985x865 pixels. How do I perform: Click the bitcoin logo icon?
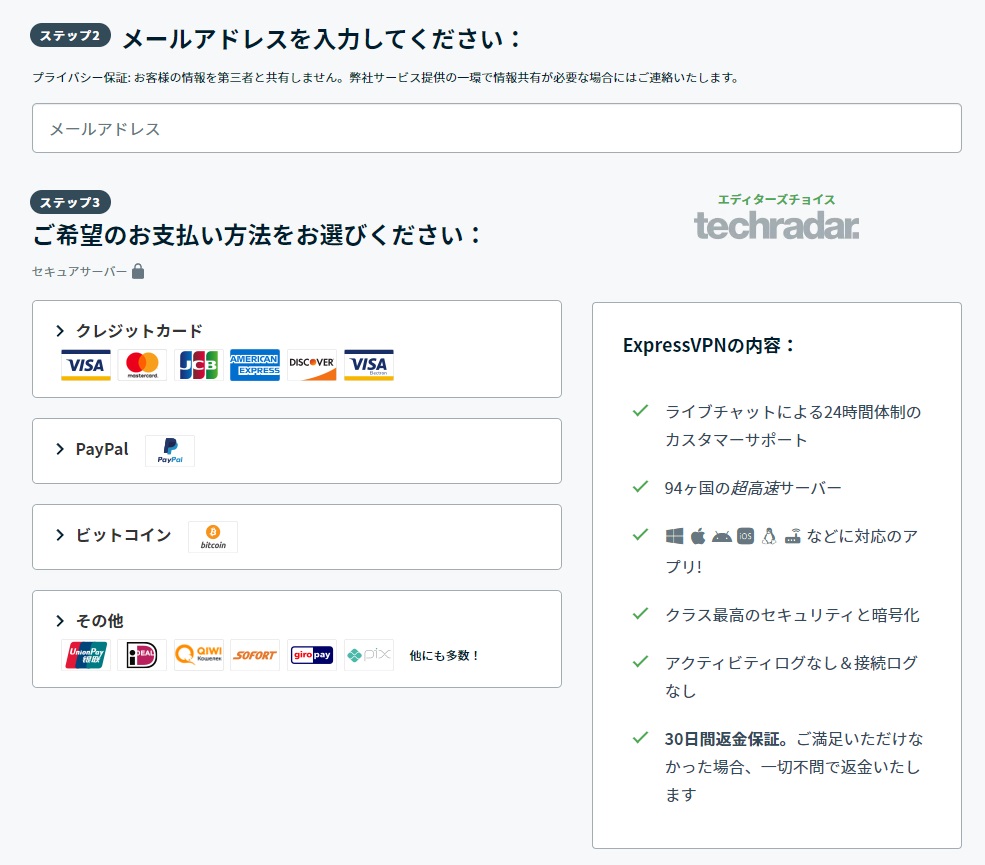[213, 536]
